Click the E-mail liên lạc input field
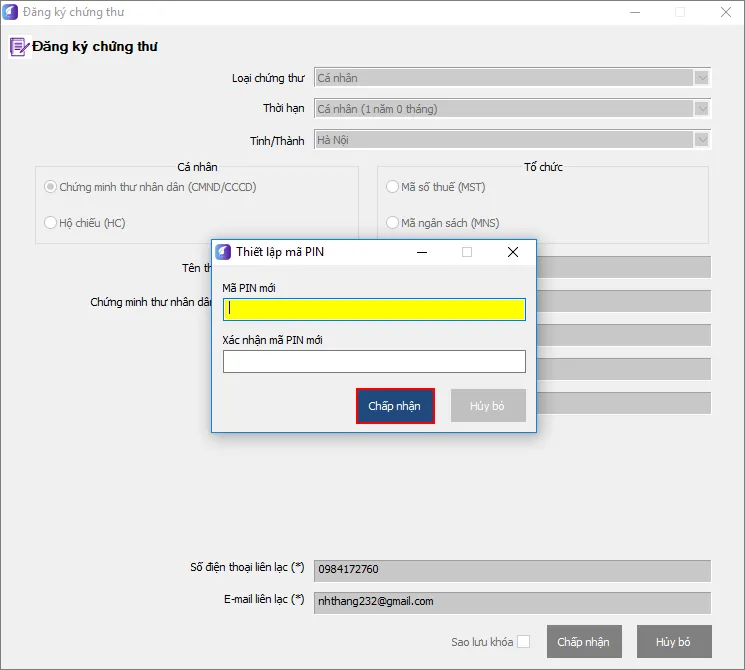Screen dimensions: 745x670 click(512, 602)
